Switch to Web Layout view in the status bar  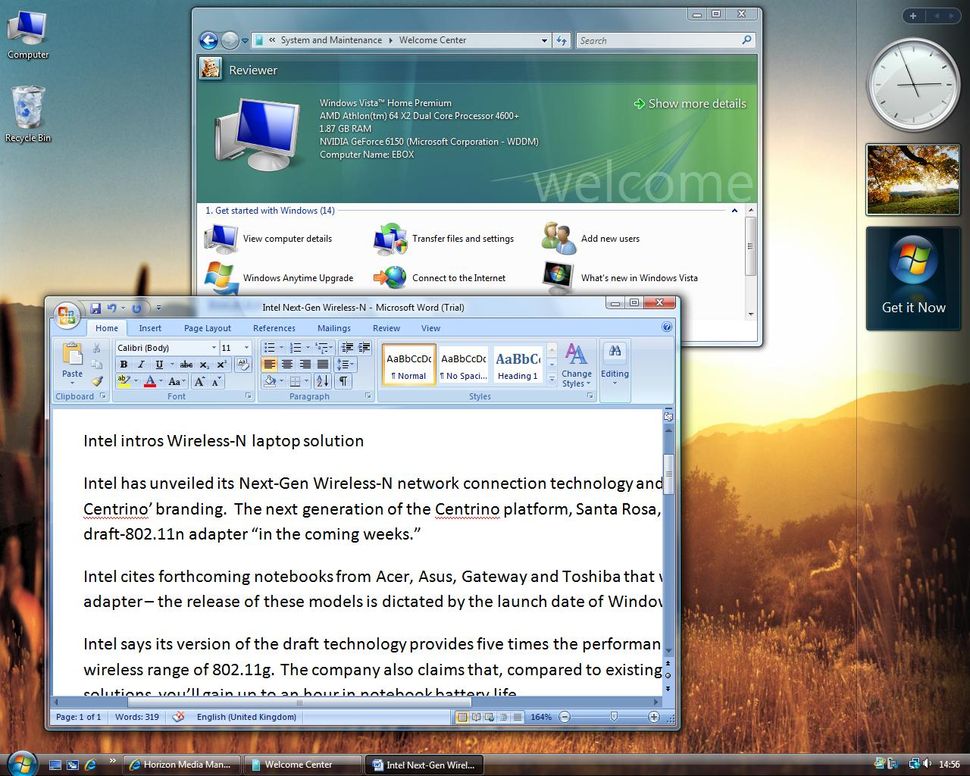[x=489, y=717]
